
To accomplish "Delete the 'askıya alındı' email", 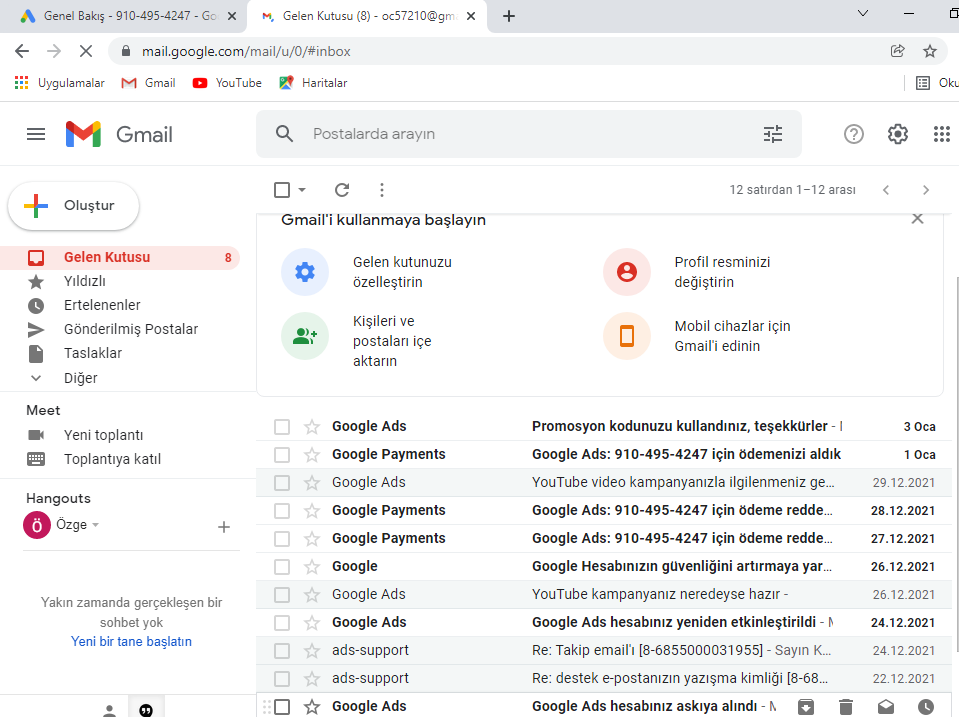I will tap(846, 707).
